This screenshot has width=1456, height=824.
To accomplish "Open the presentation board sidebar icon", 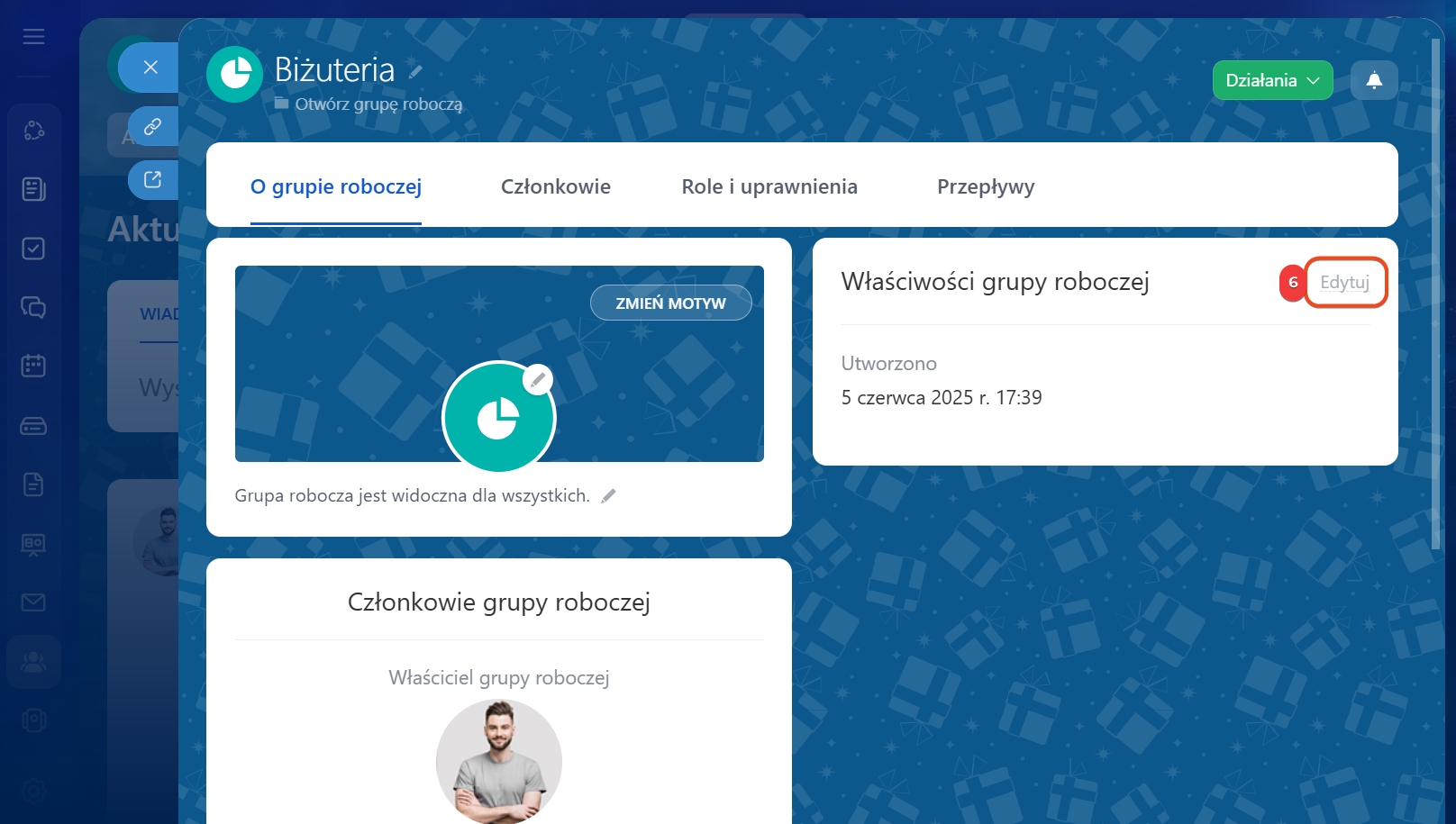I will pos(33,544).
